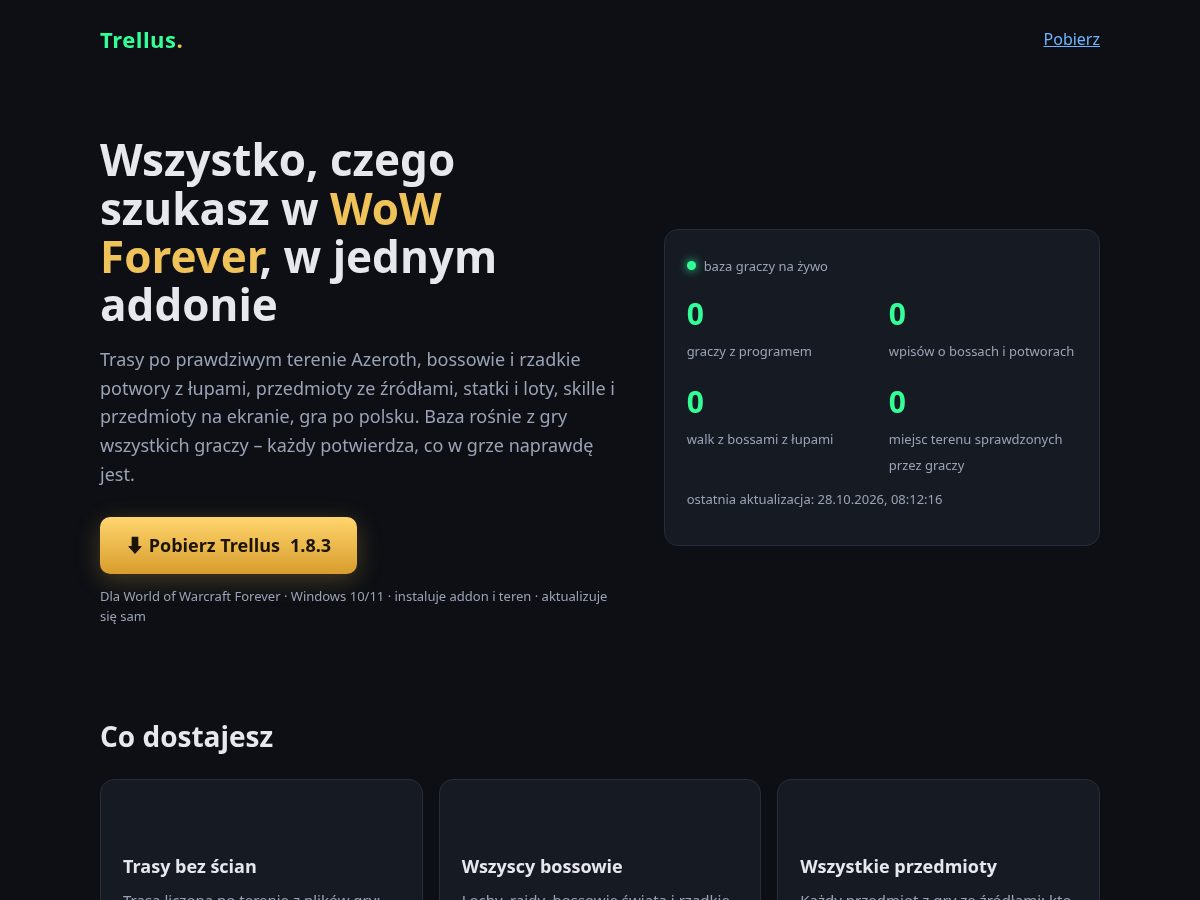Click the 'ostatnia aktualizacja' timestamp line
The image size is (1200, 900).
[x=814, y=499]
